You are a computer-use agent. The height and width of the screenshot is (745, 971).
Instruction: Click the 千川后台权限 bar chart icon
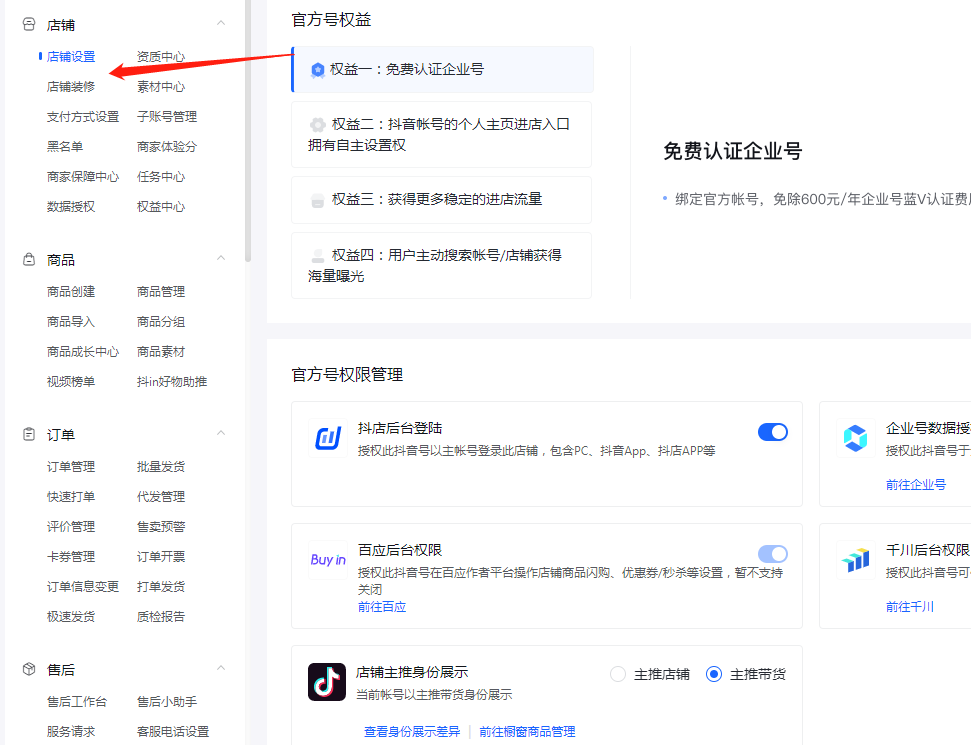(855, 560)
